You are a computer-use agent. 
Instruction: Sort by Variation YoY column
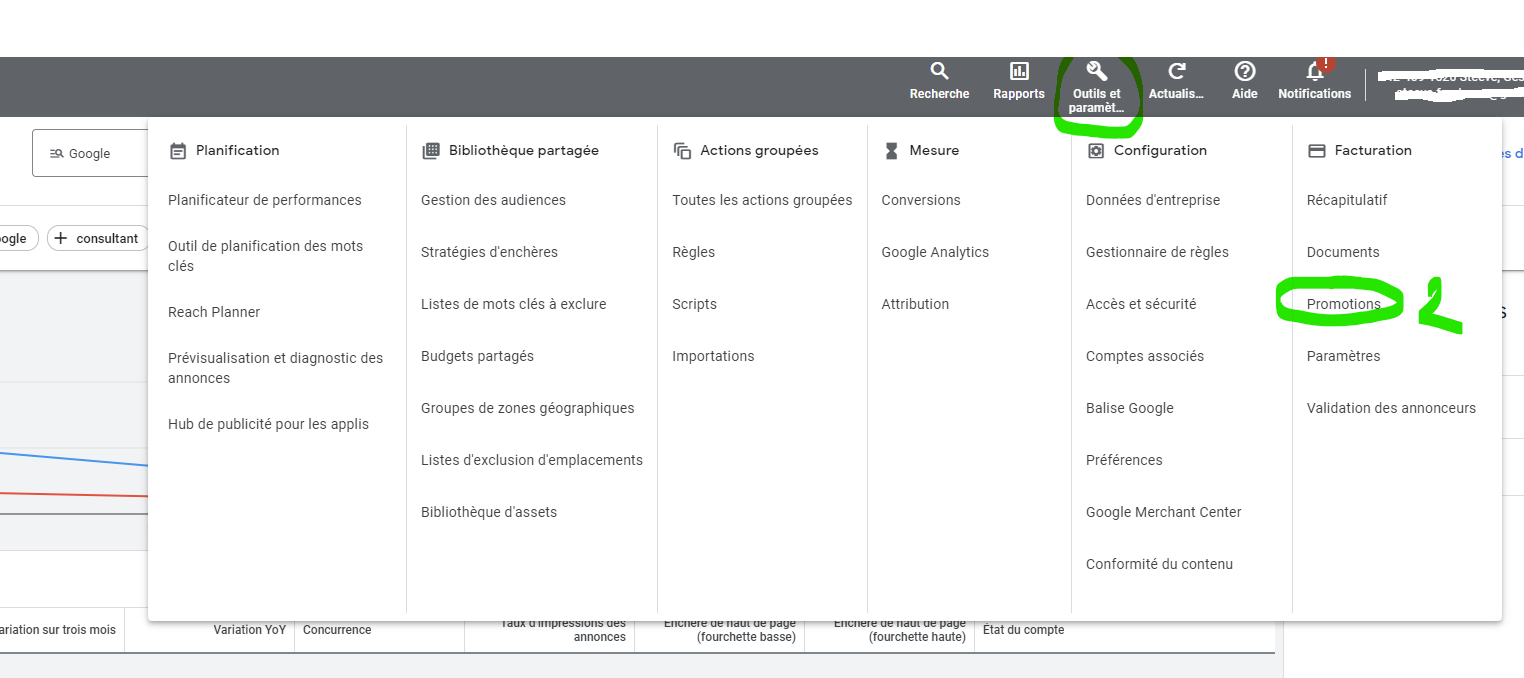pos(250,630)
